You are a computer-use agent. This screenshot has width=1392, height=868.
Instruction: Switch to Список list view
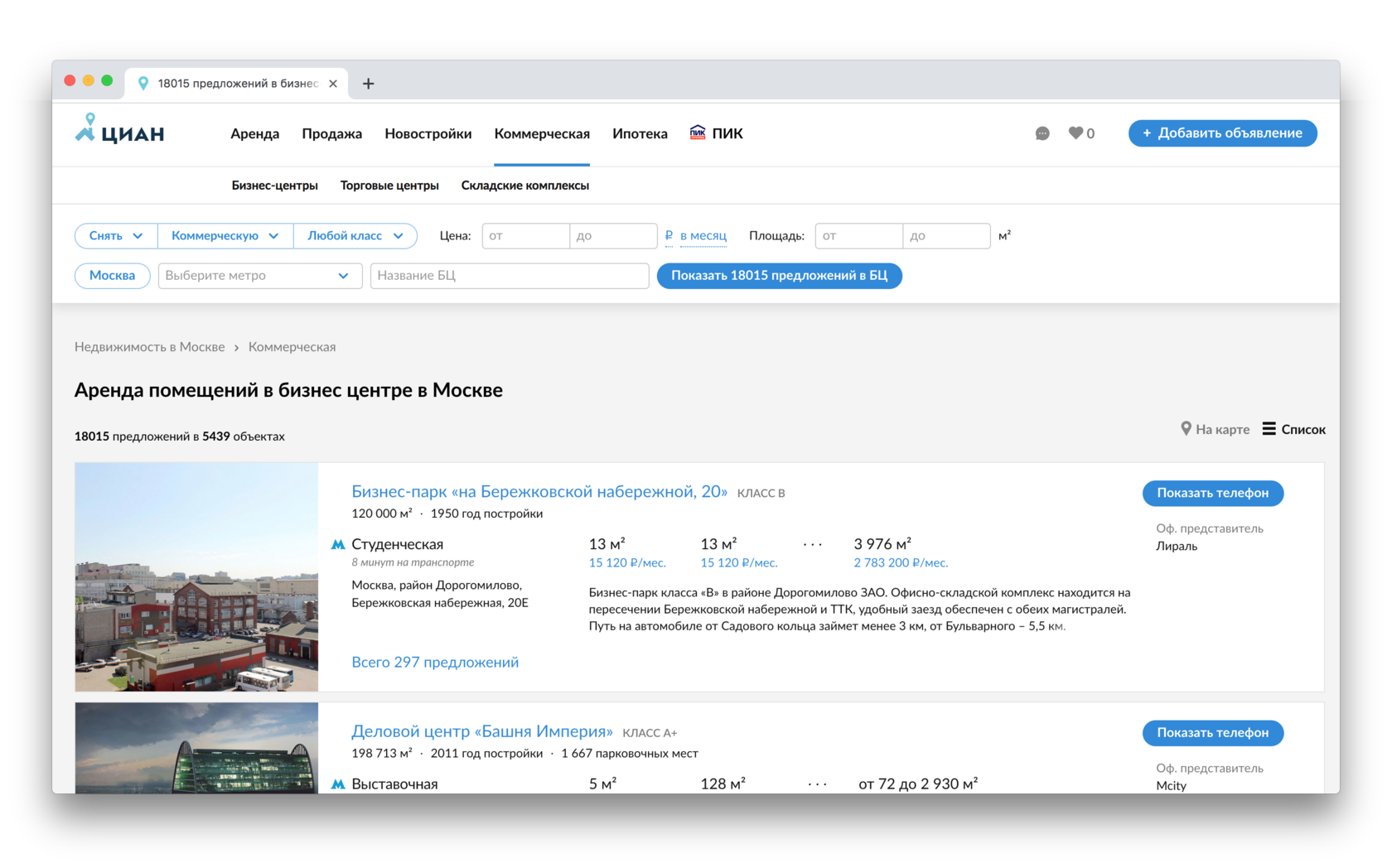point(1294,429)
